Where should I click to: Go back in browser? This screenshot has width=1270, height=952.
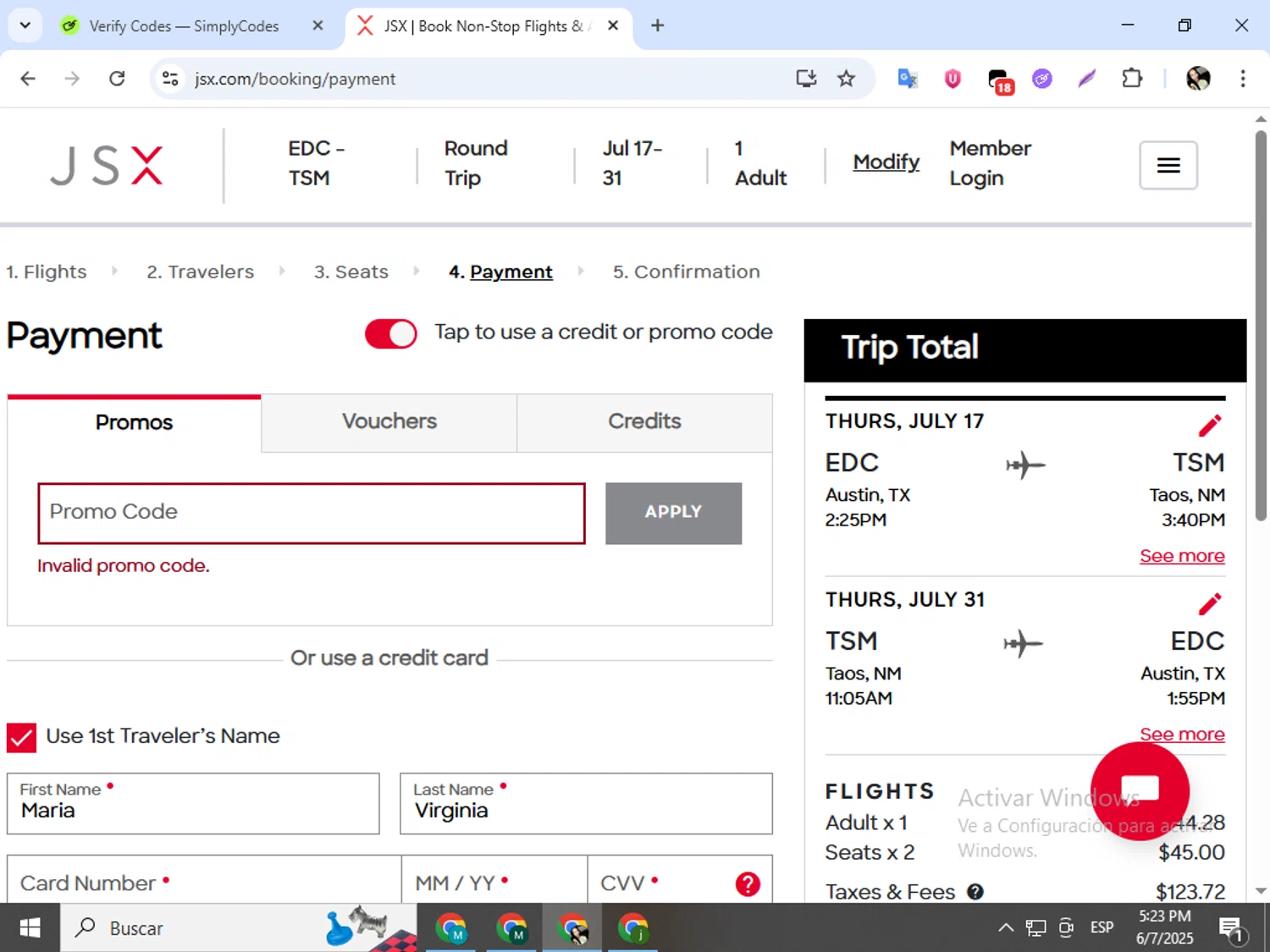28,79
